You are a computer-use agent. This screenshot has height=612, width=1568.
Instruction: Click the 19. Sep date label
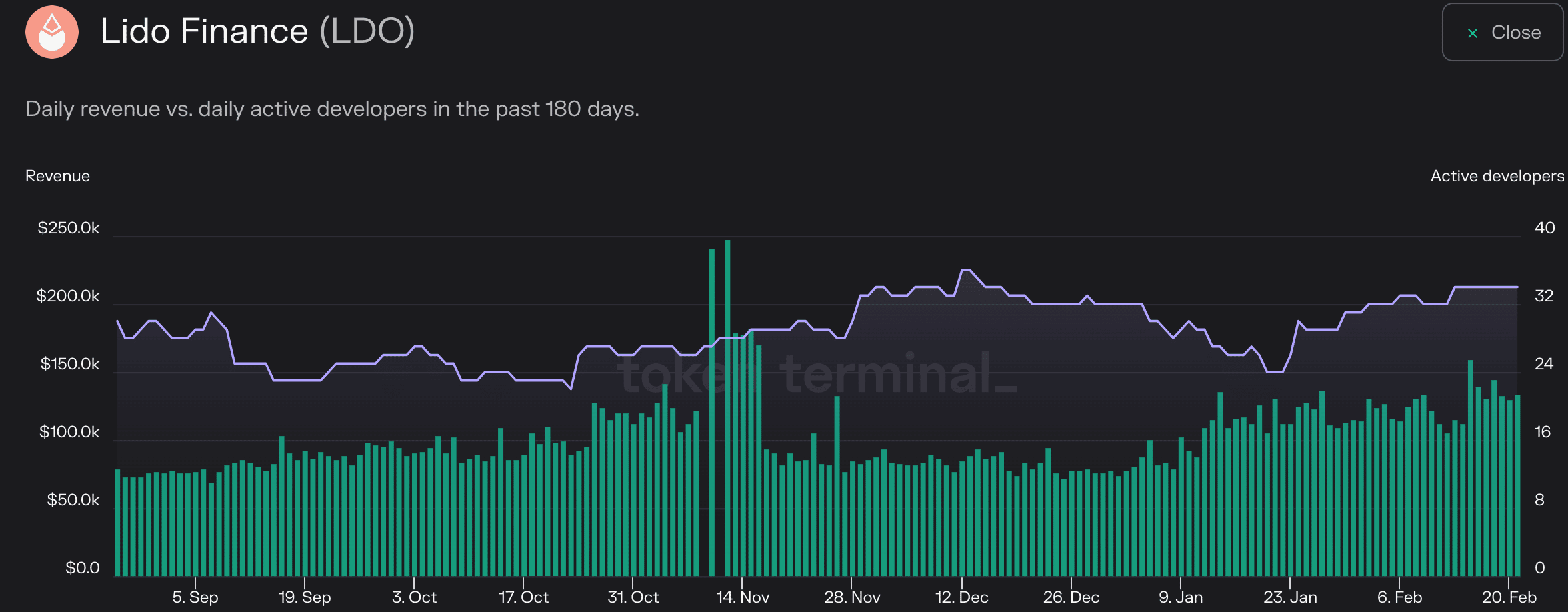click(305, 597)
